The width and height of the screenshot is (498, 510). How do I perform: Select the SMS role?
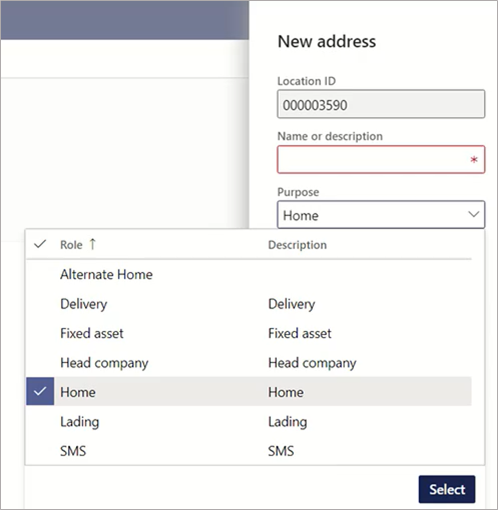(x=73, y=451)
